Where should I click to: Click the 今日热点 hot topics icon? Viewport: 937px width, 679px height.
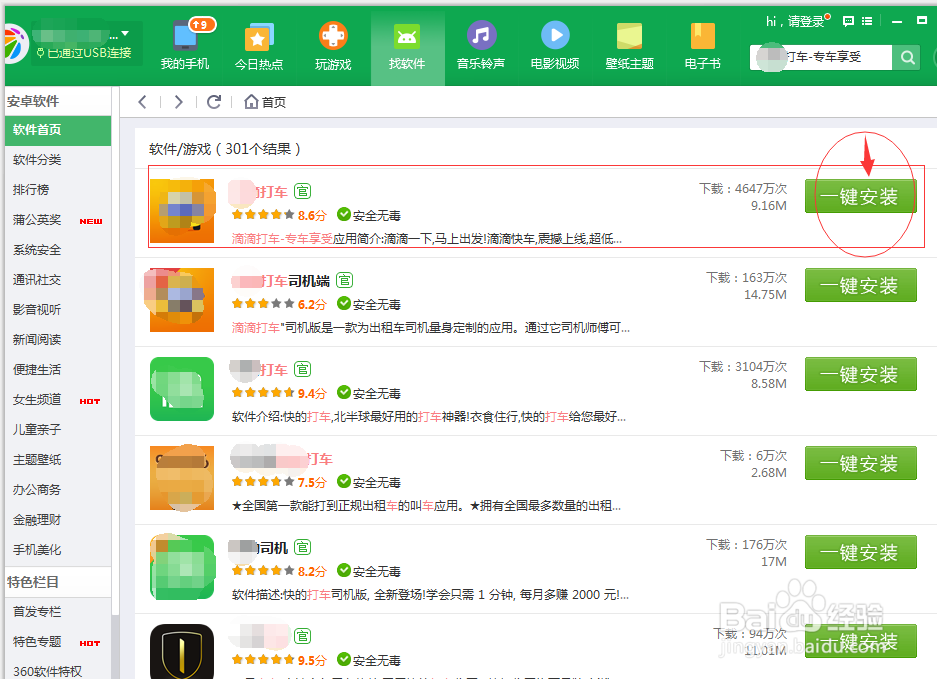tap(259, 37)
